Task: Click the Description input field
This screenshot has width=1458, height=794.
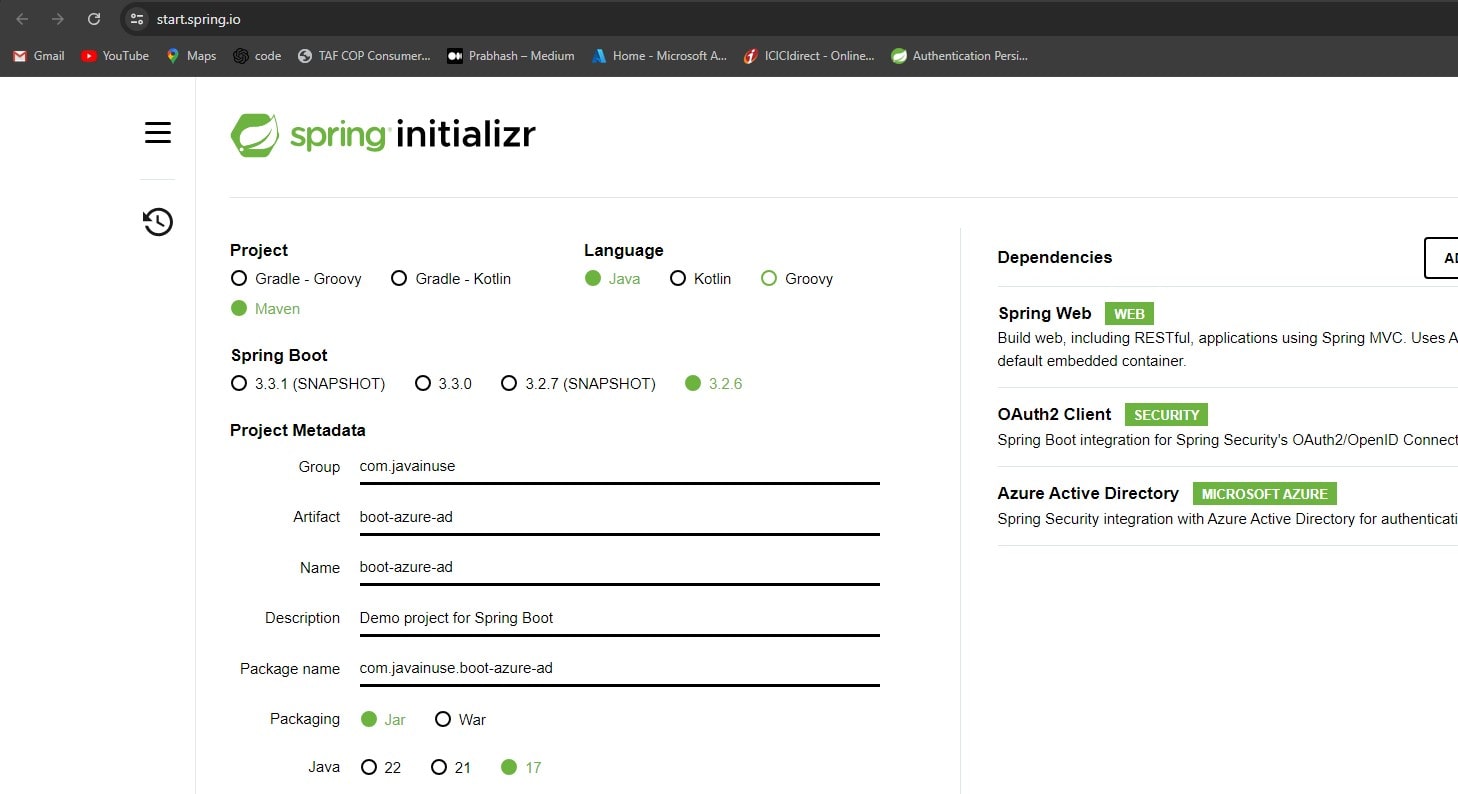Action: click(620, 618)
